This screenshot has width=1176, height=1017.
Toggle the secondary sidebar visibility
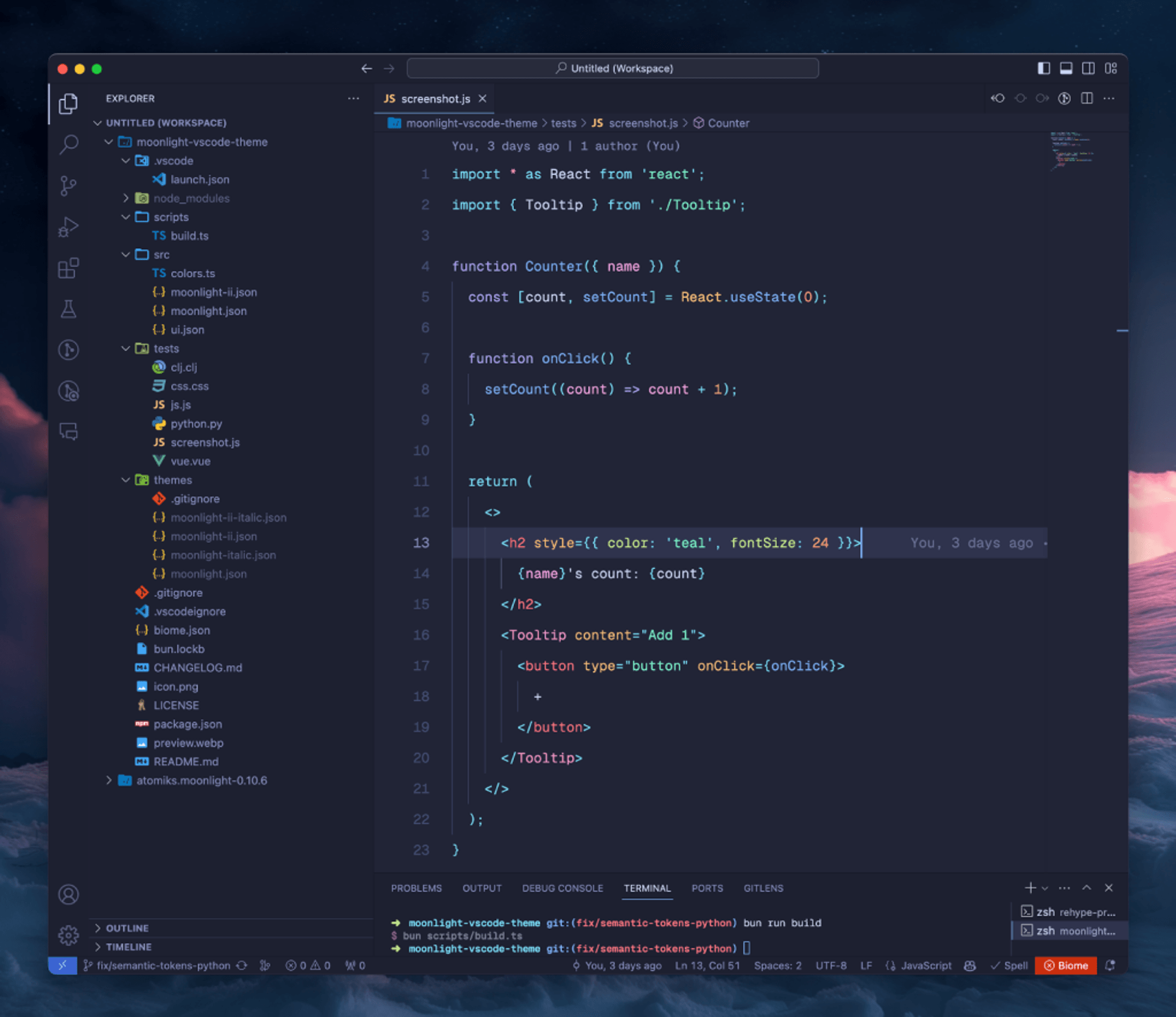[x=1088, y=68]
